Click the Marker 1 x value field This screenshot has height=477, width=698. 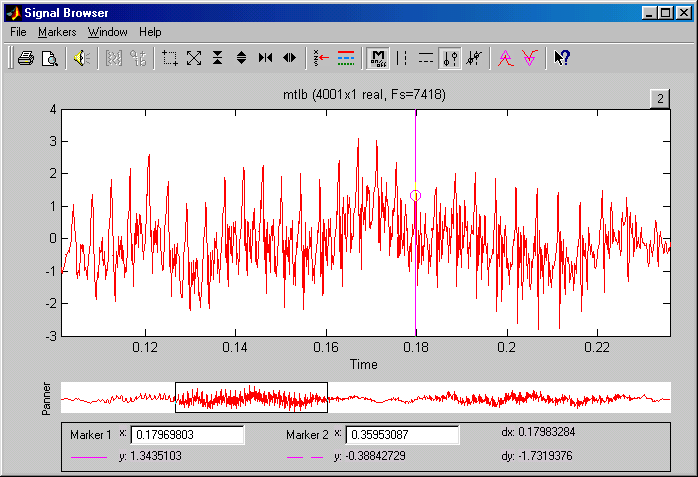click(x=188, y=435)
